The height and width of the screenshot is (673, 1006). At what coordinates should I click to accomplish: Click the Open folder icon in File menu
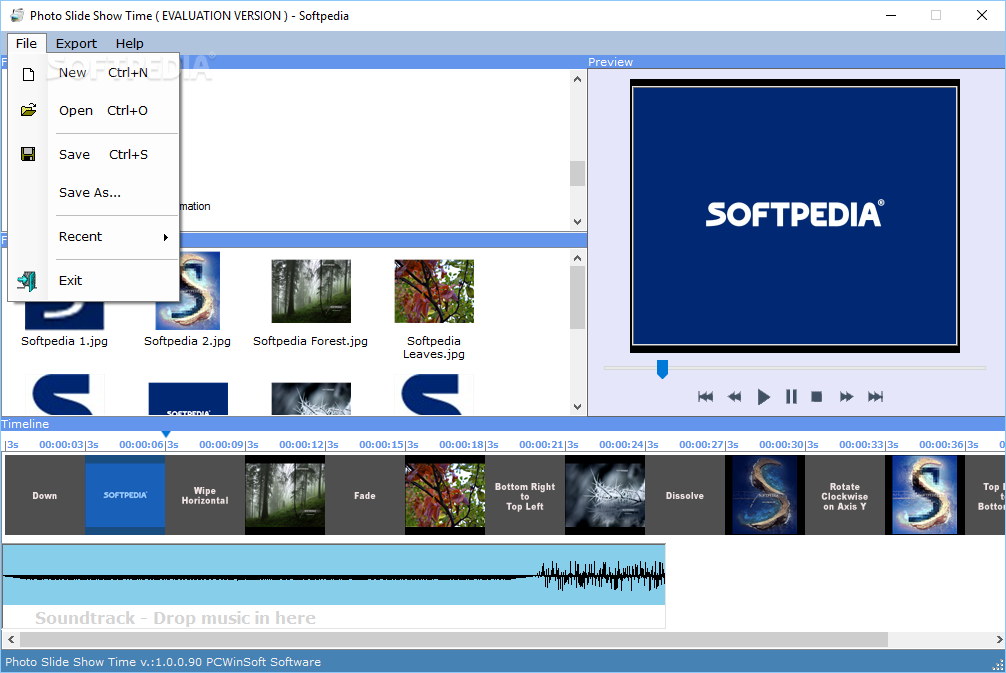point(28,110)
